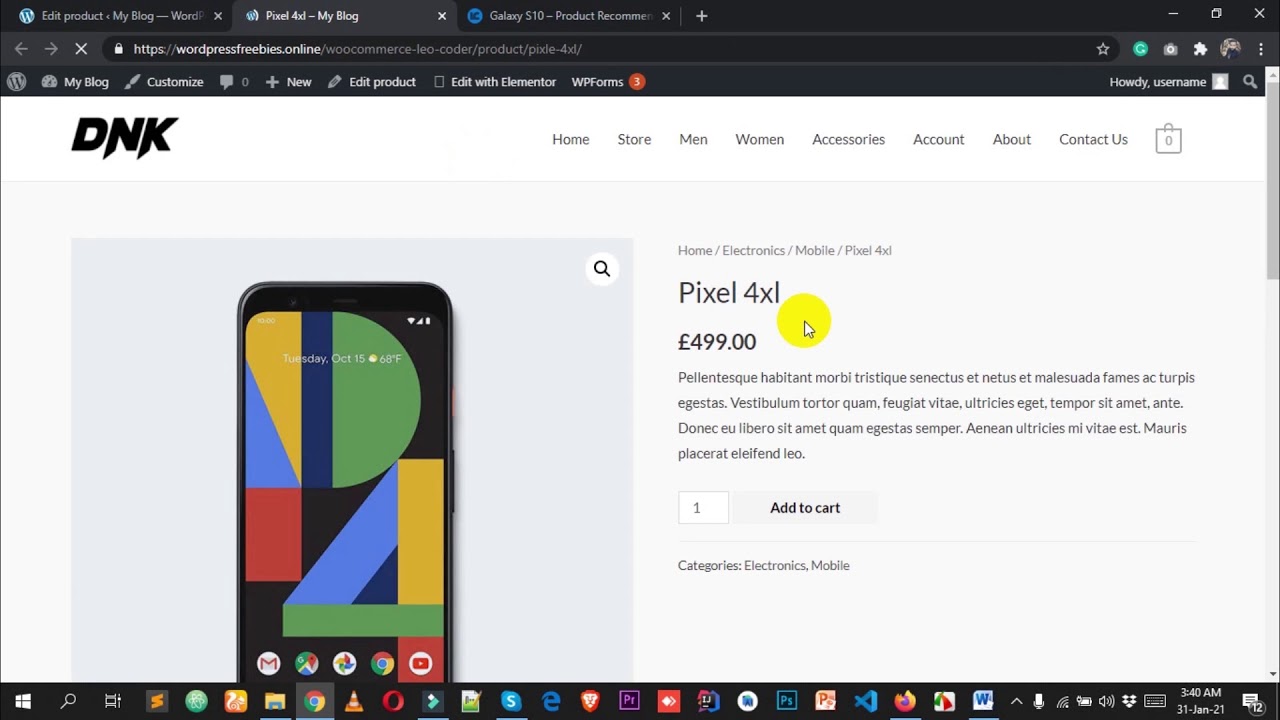Image resolution: width=1280 pixels, height=720 pixels.
Task: Open Skype from the taskbar
Action: click(511, 701)
